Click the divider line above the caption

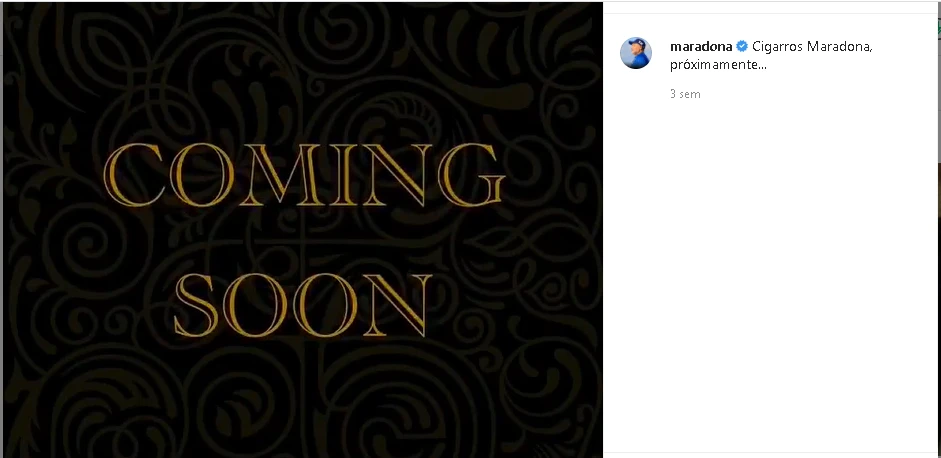771,13
